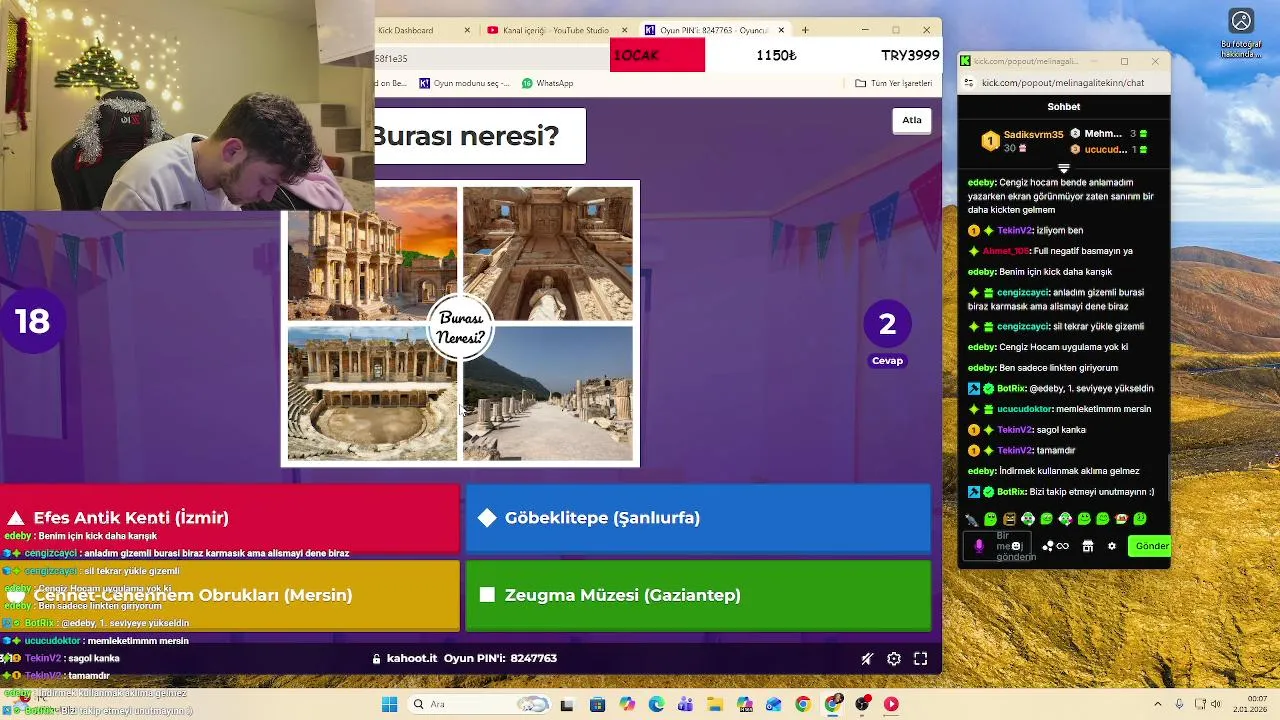
Task: Open the Bu fotoğraf hakkında desktop icon
Action: (x=1241, y=33)
